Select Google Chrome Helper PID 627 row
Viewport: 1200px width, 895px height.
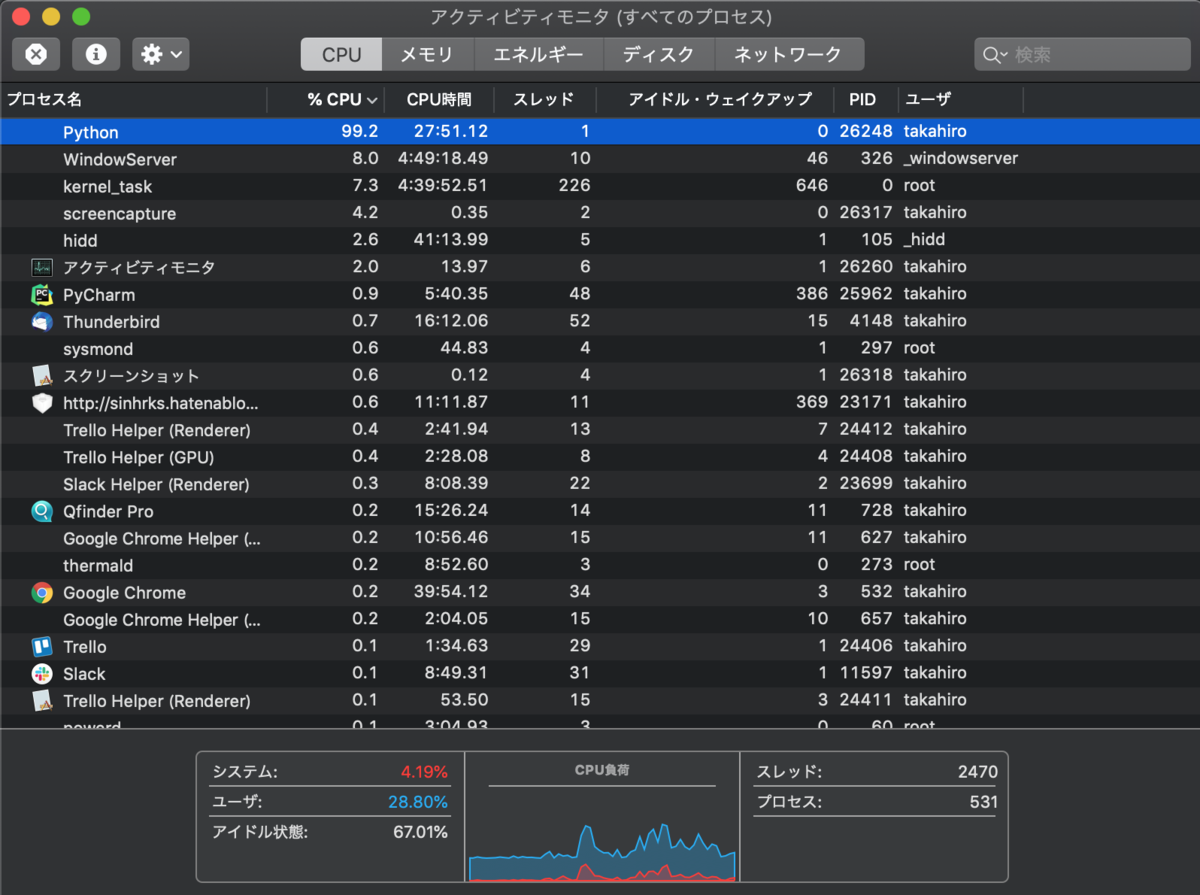coord(600,538)
